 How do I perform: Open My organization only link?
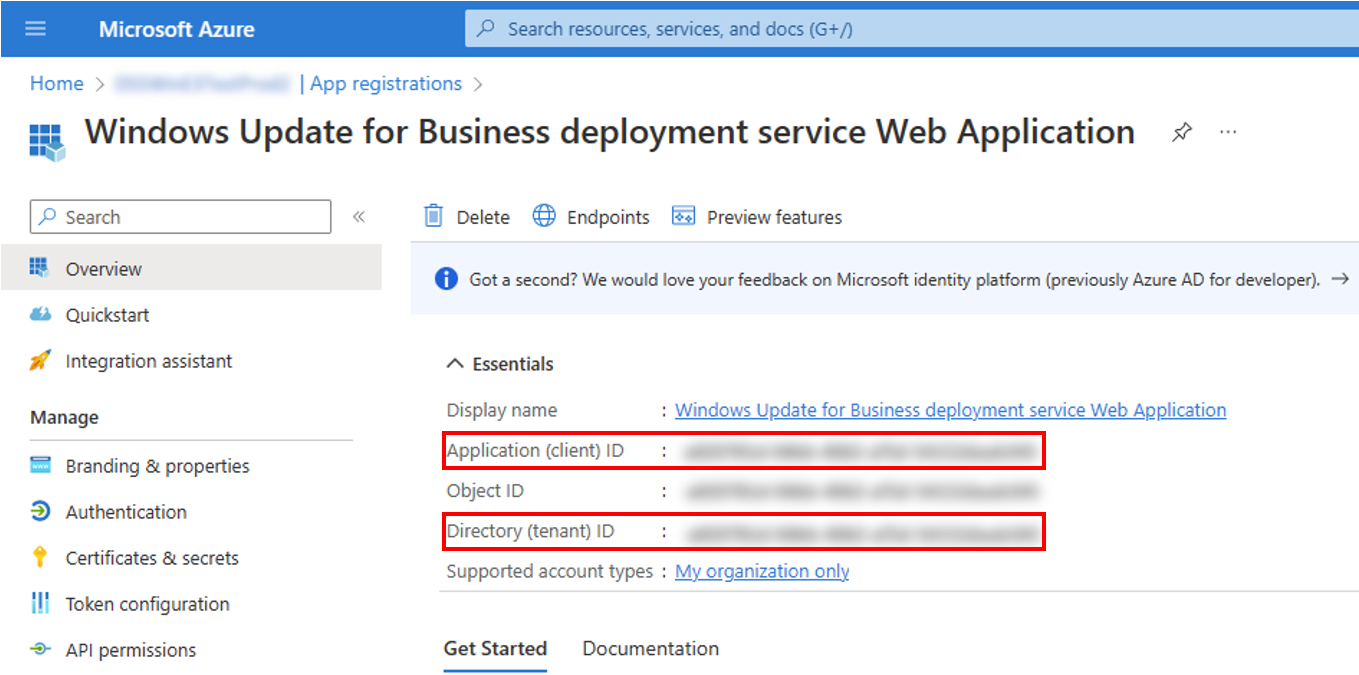click(762, 571)
